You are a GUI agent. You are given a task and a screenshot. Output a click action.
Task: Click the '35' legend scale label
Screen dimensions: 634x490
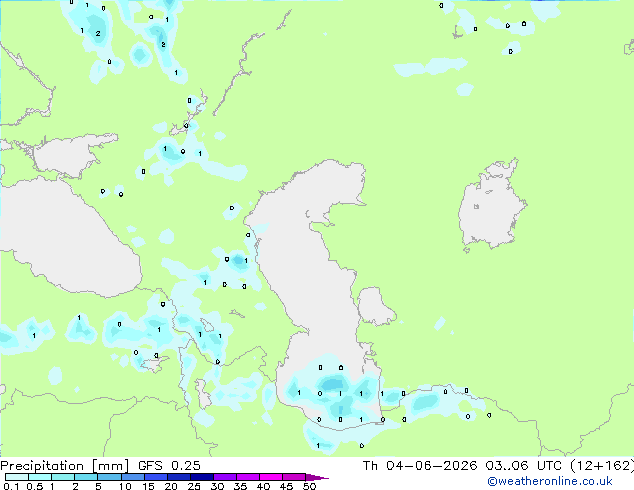click(x=240, y=486)
